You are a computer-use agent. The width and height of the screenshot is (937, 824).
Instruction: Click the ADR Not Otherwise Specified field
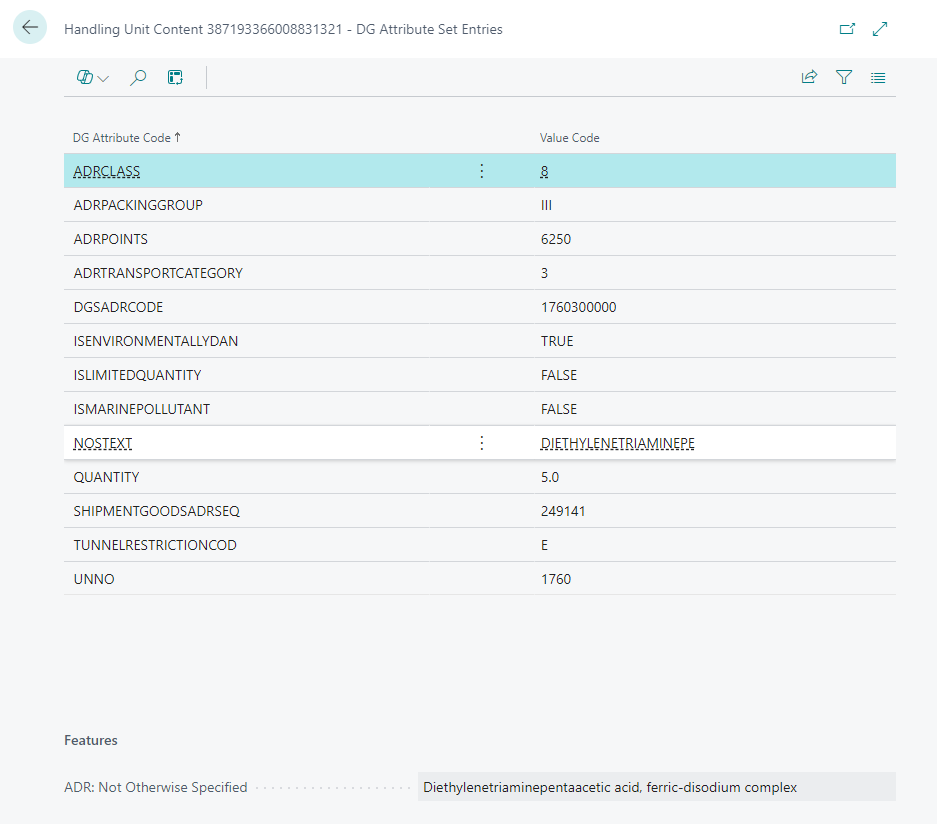click(x=657, y=787)
